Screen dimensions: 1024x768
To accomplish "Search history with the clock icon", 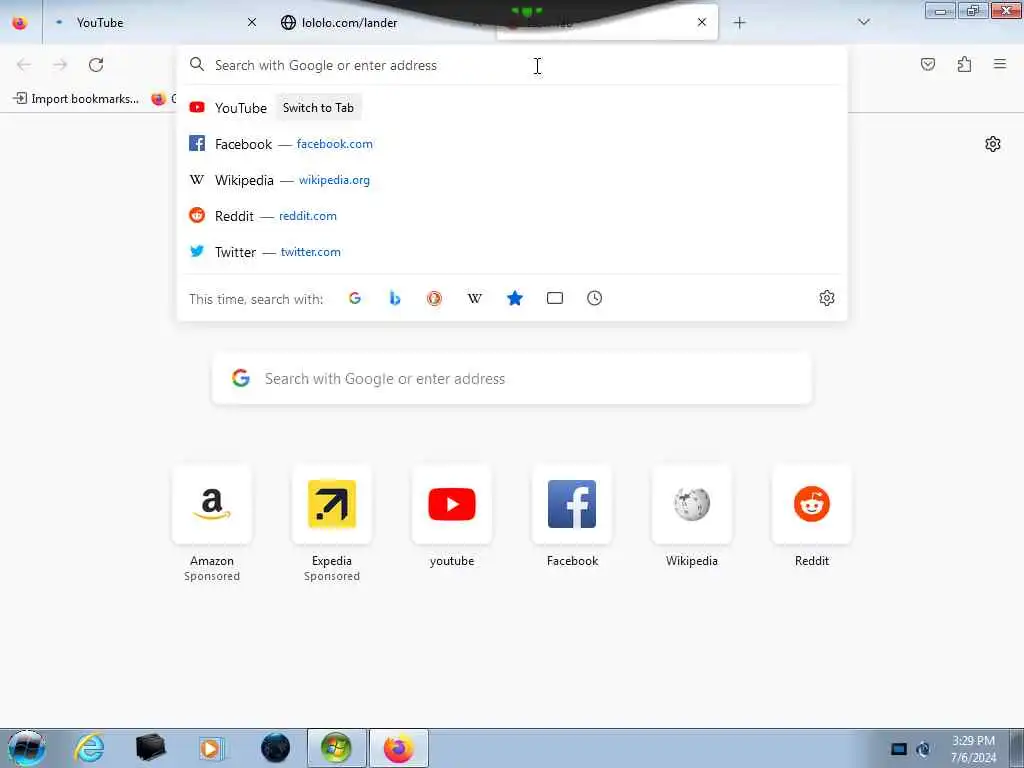I will pyautogui.click(x=594, y=298).
